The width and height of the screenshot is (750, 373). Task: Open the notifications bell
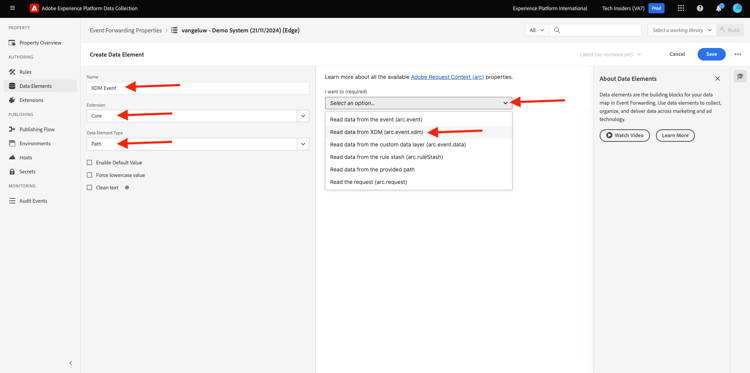(718, 8)
